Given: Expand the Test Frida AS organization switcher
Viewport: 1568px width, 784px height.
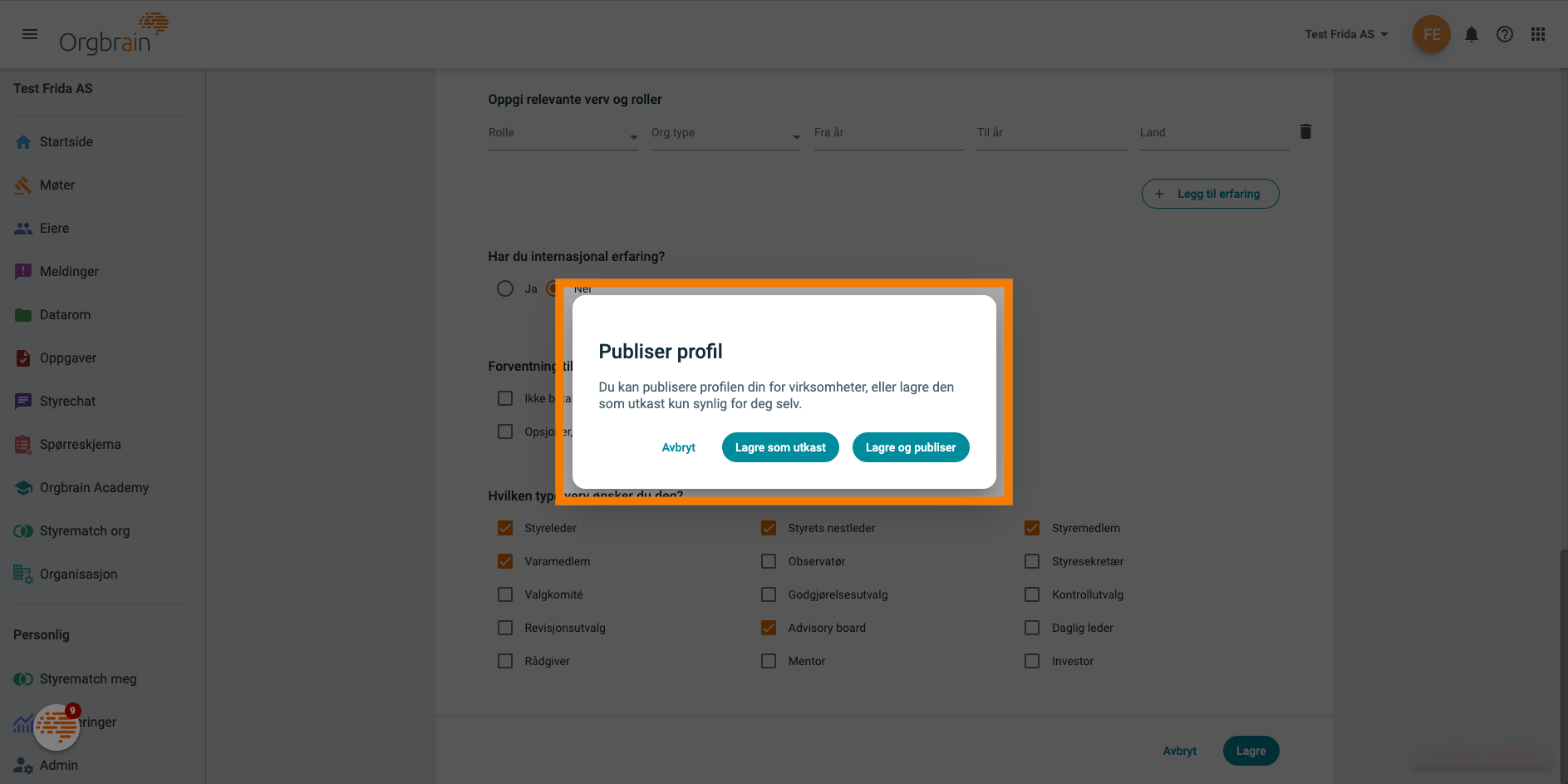Looking at the screenshot, I should pos(1346,34).
